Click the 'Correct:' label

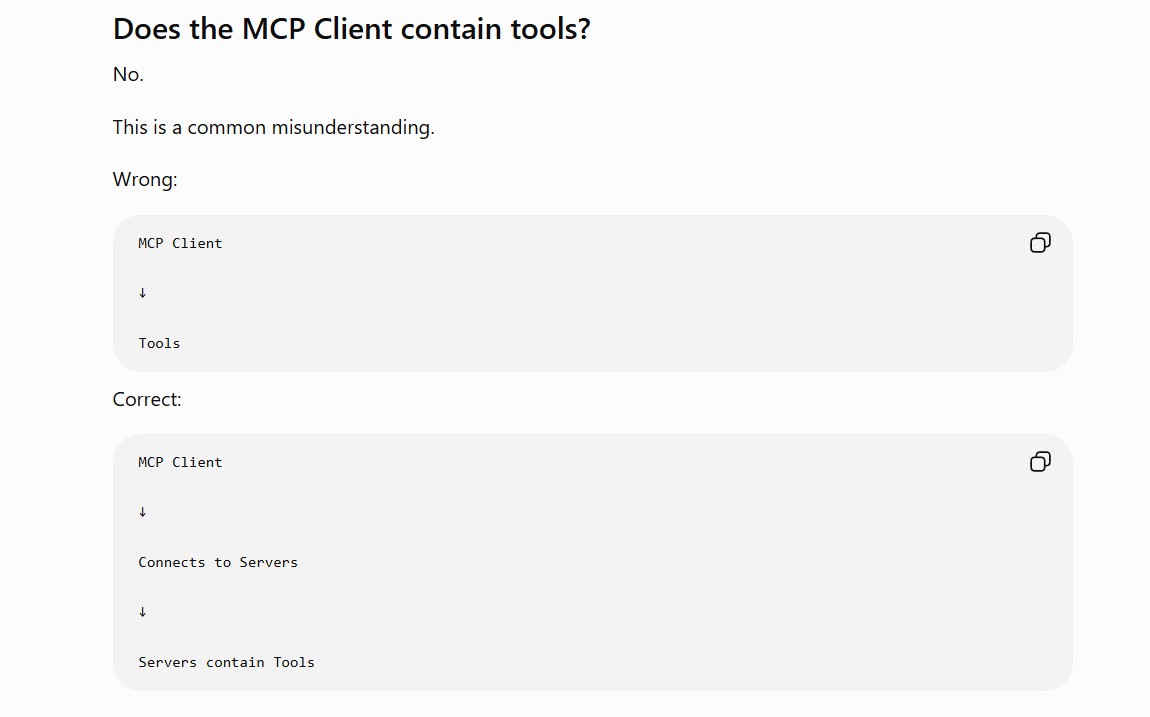click(147, 400)
